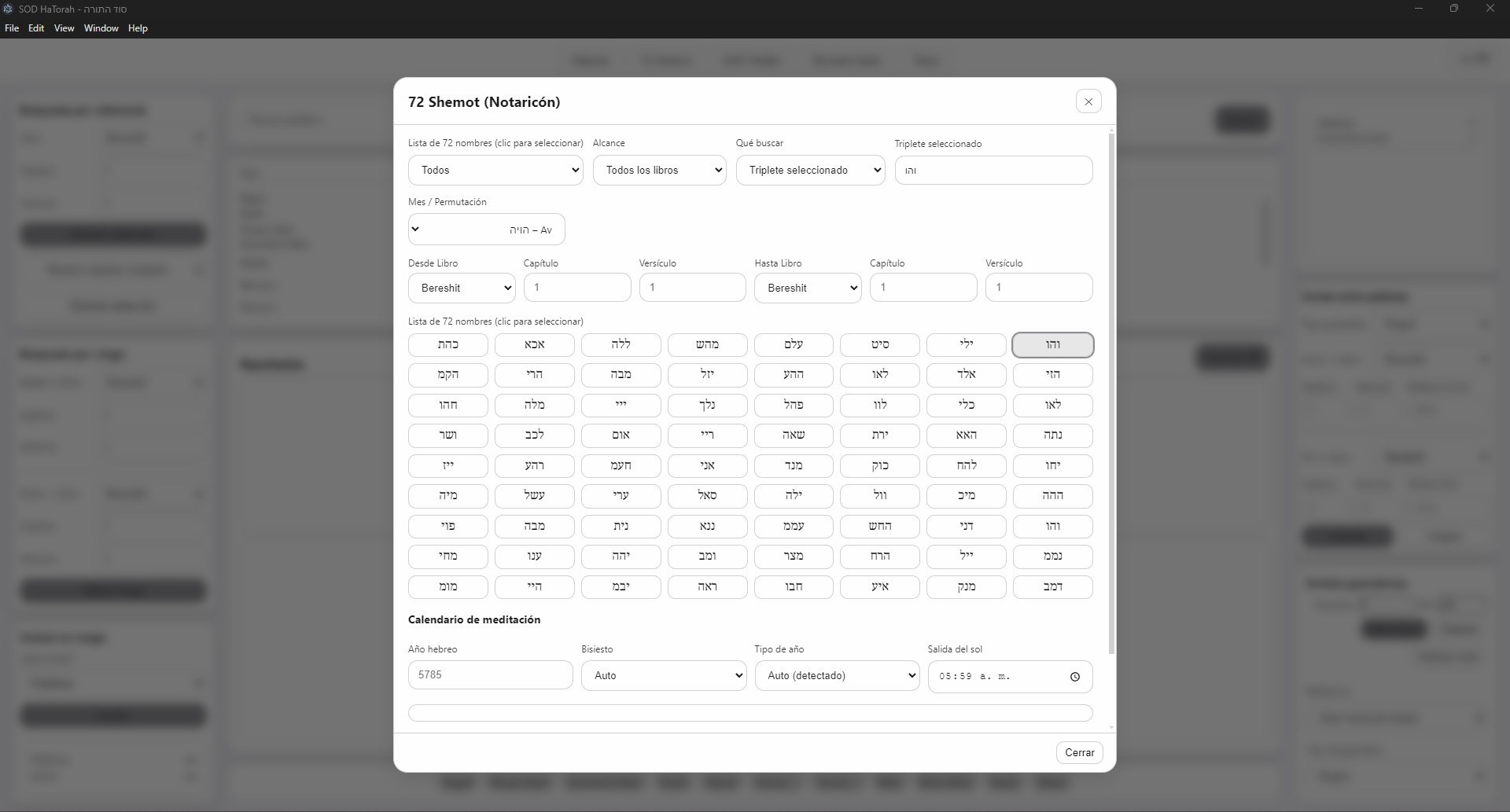1510x812 pixels.
Task: Select the אכא name in the 72 names list
Action: coord(534,344)
